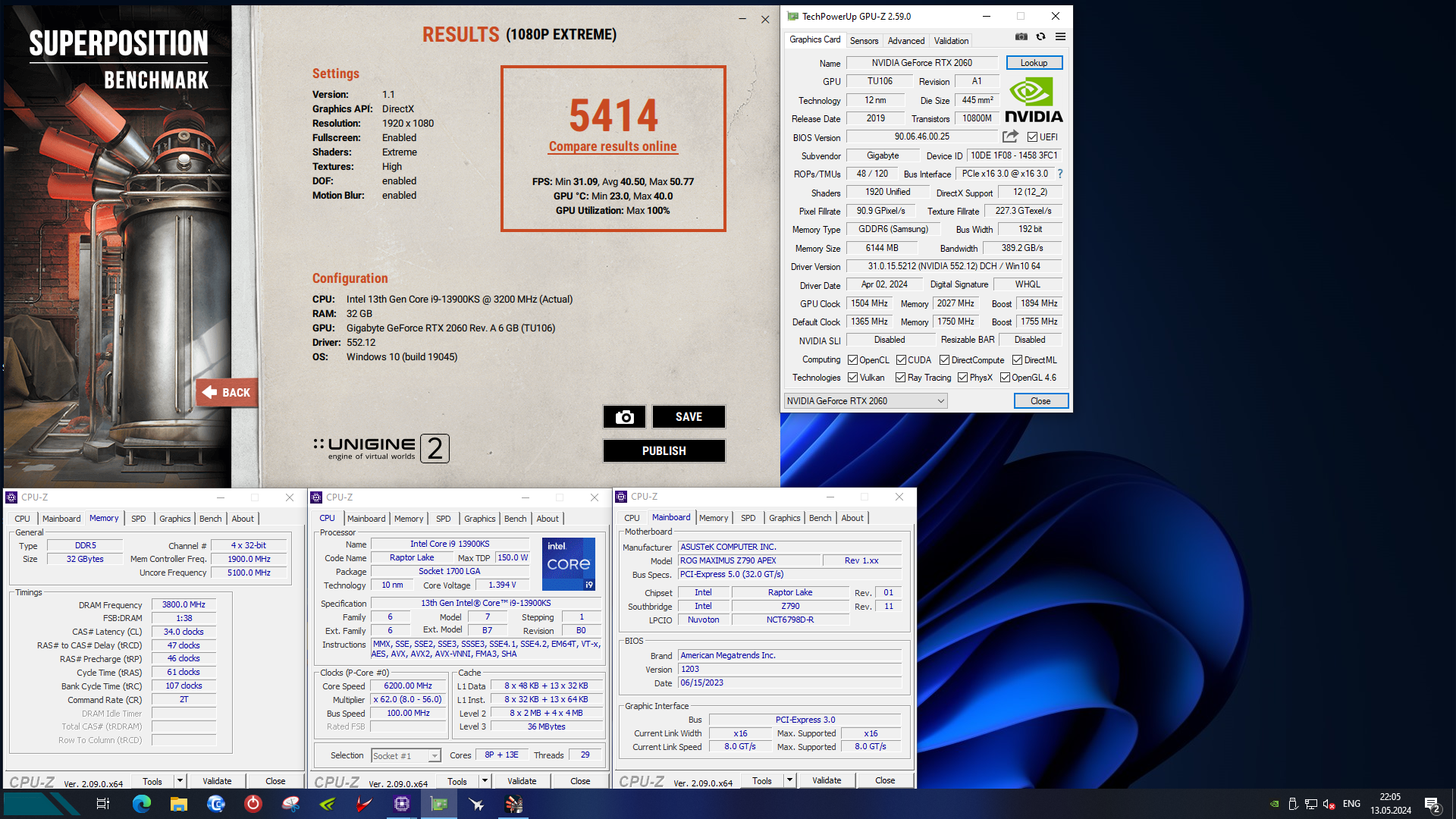
Task: Switch to the Validation tab in GPU-Z
Action: tap(951, 41)
